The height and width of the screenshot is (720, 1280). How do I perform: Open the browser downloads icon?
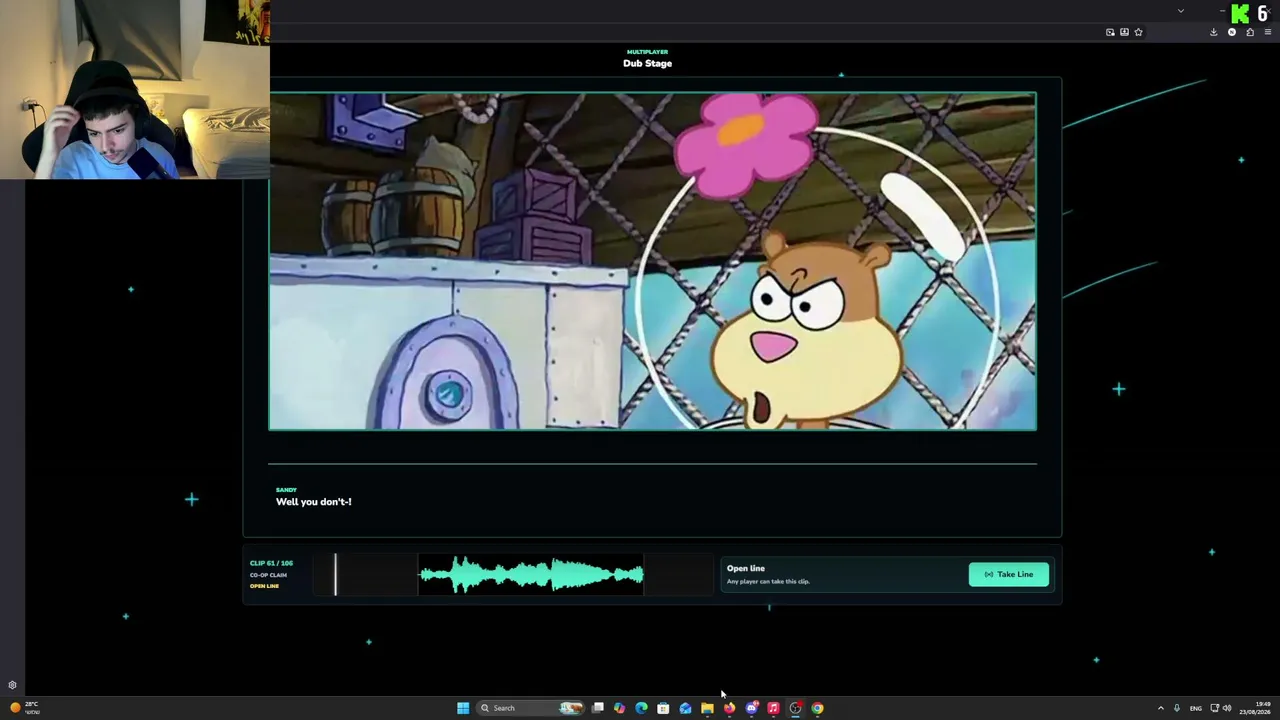pos(1214,32)
